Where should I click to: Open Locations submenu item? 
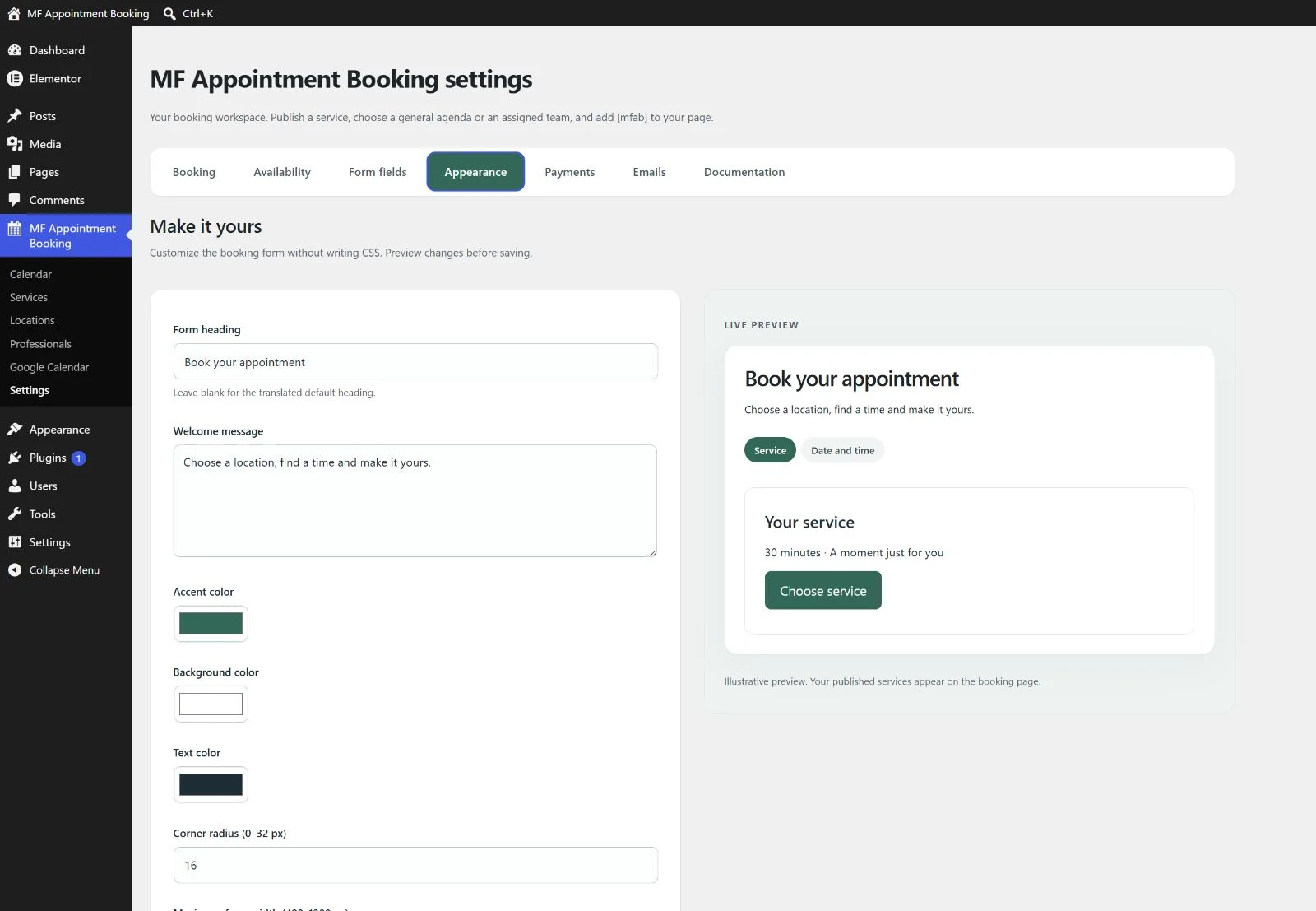32,320
